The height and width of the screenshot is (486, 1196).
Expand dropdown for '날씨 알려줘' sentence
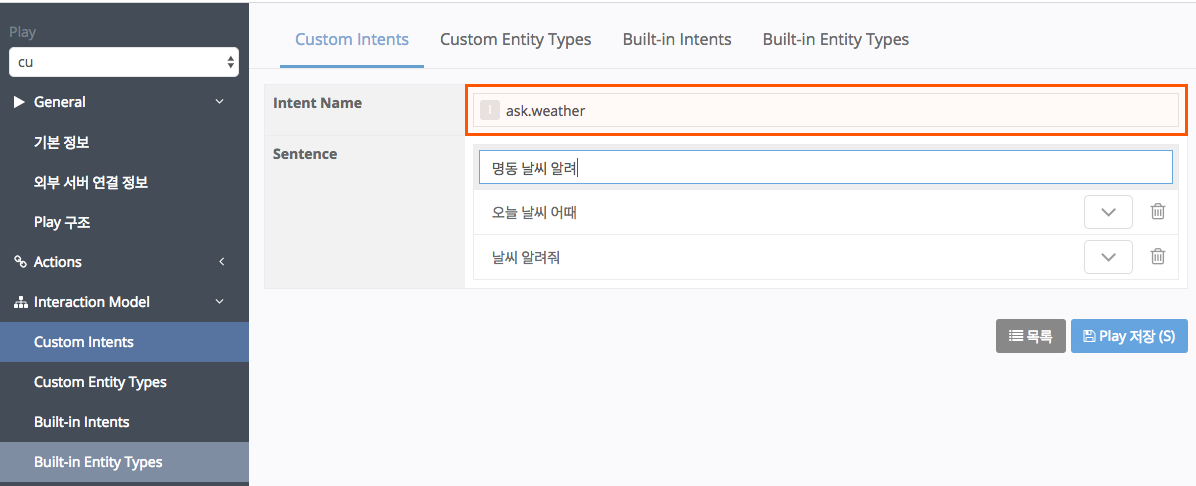point(1108,257)
